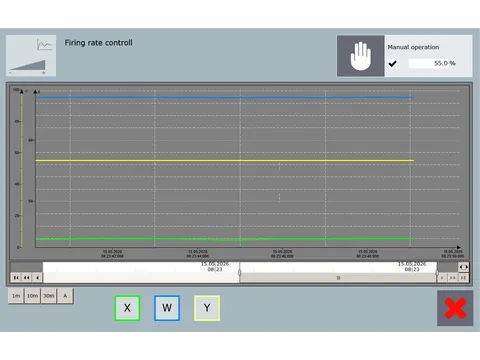Viewport: 480px width, 360px height.
Task: Set time span to 10m
Action: point(32,296)
